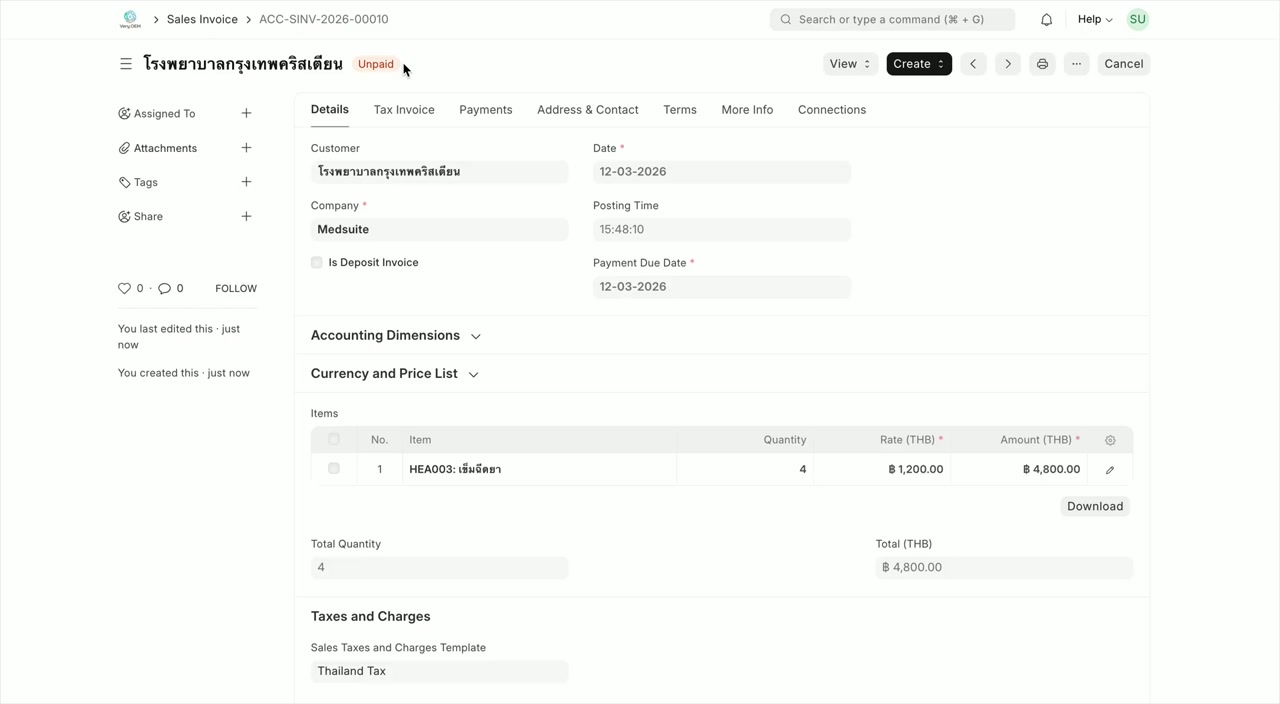Edit the HEA003 item row with the pencil icon
Viewport: 1280px width, 704px height.
1109,469
